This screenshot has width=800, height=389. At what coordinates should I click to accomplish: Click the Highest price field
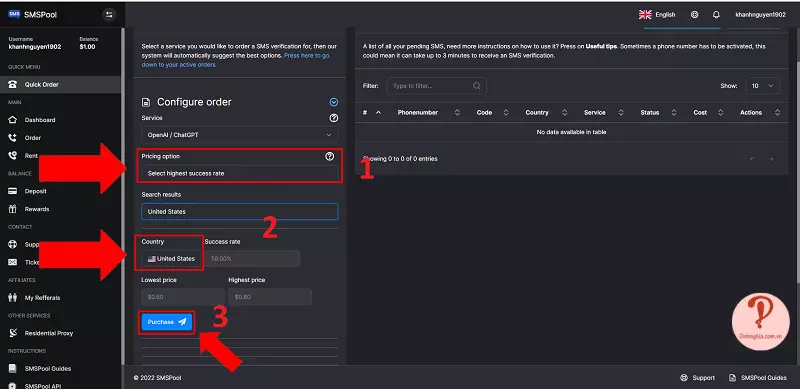(270, 297)
